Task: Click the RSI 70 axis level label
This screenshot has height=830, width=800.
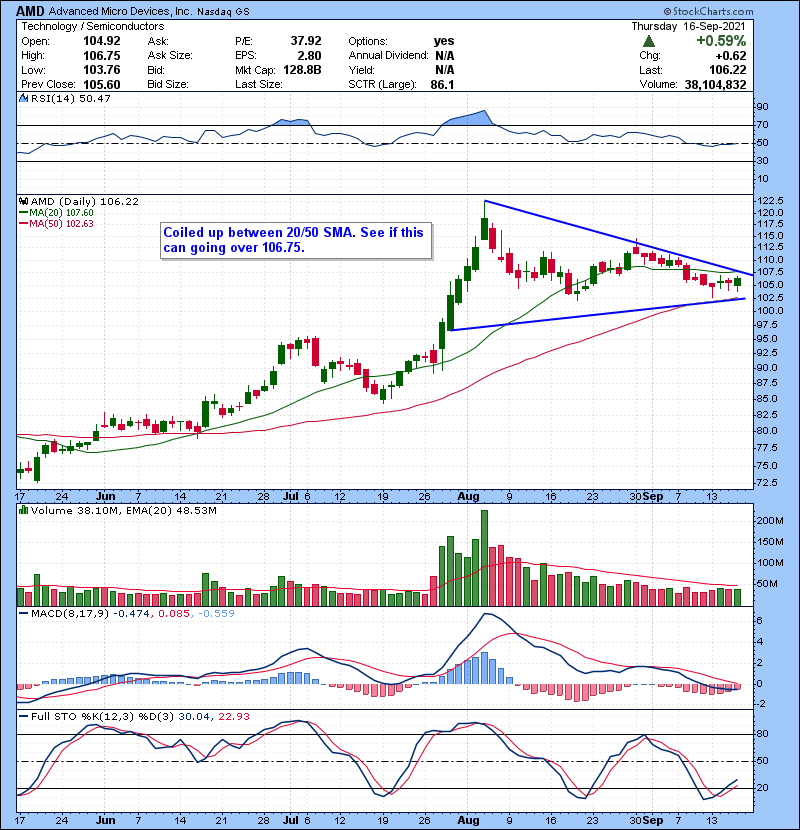Action: 763,125
